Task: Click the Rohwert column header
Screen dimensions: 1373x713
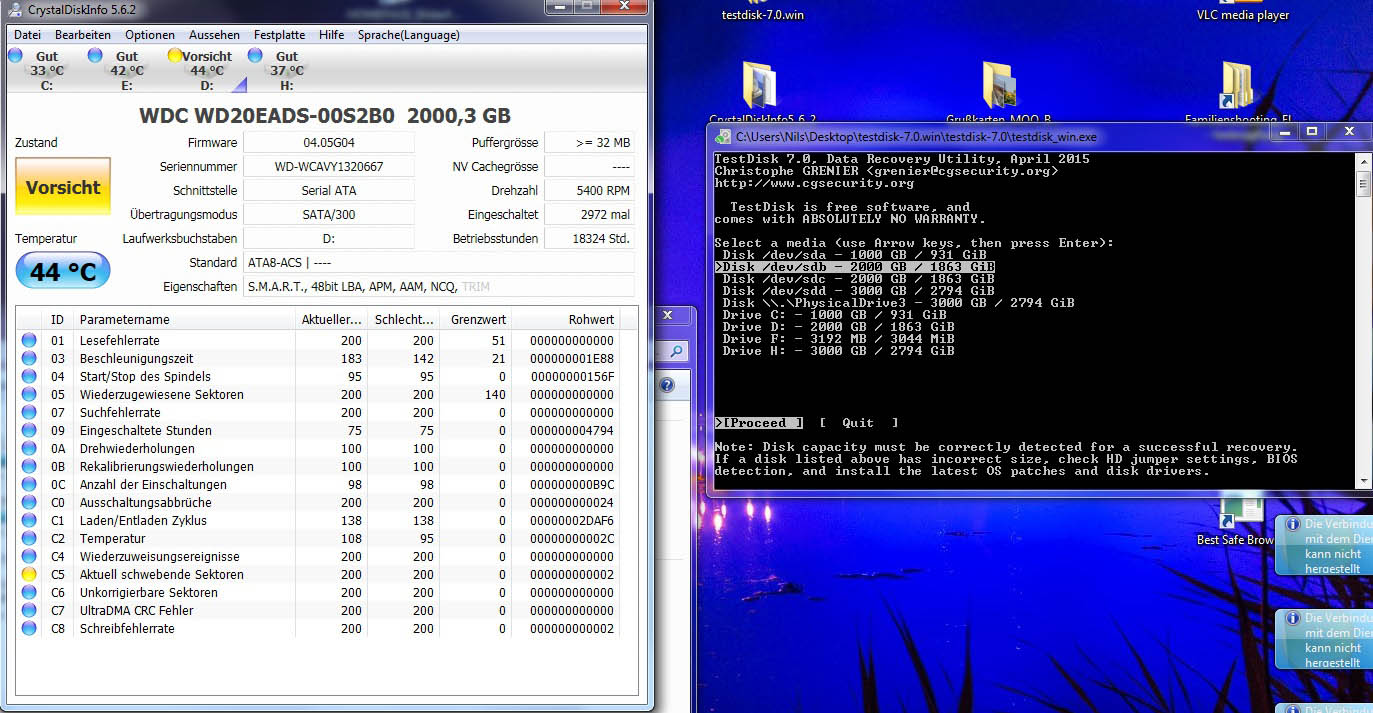Action: (566, 319)
